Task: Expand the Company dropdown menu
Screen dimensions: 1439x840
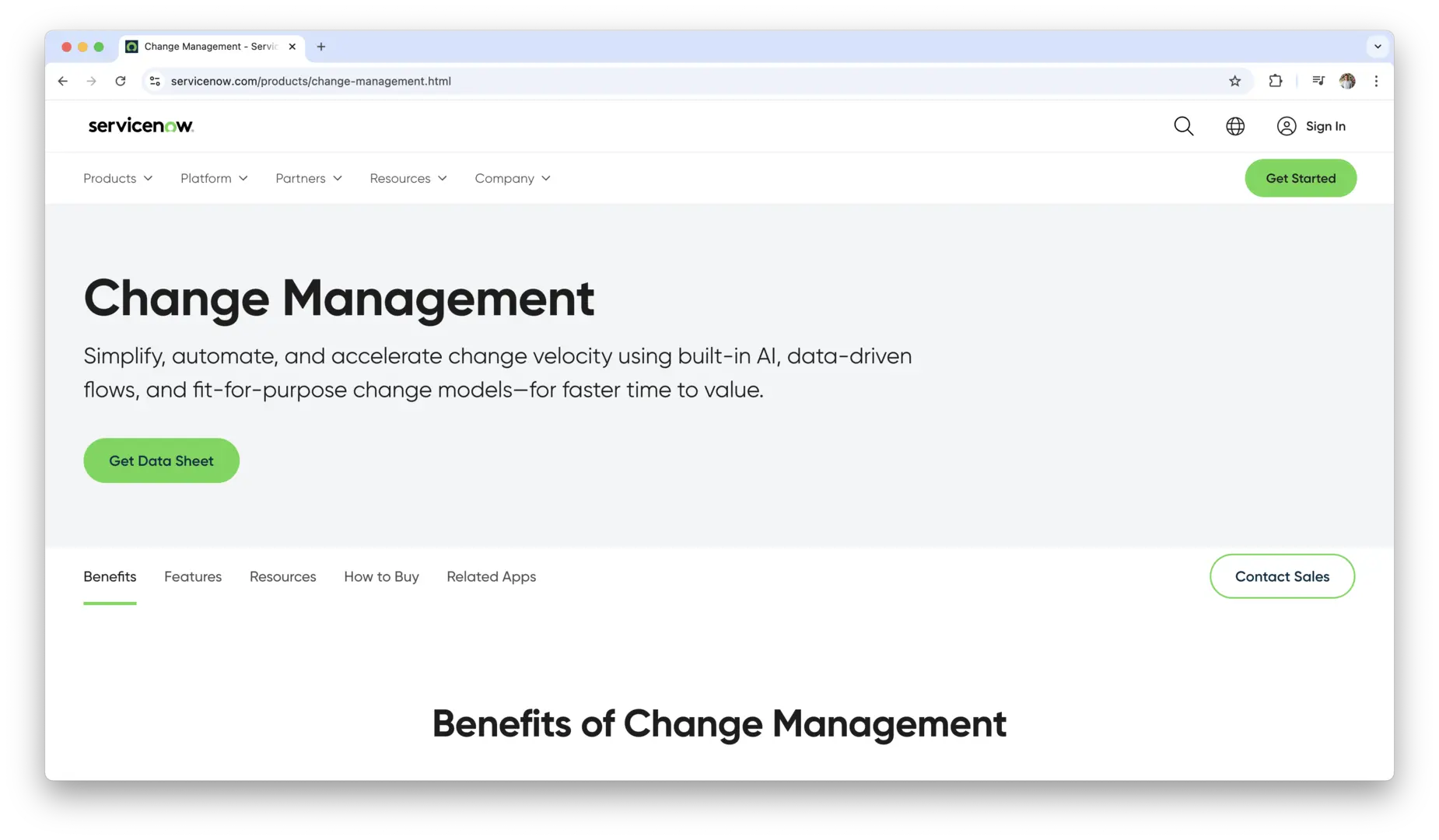Action: tap(513, 178)
